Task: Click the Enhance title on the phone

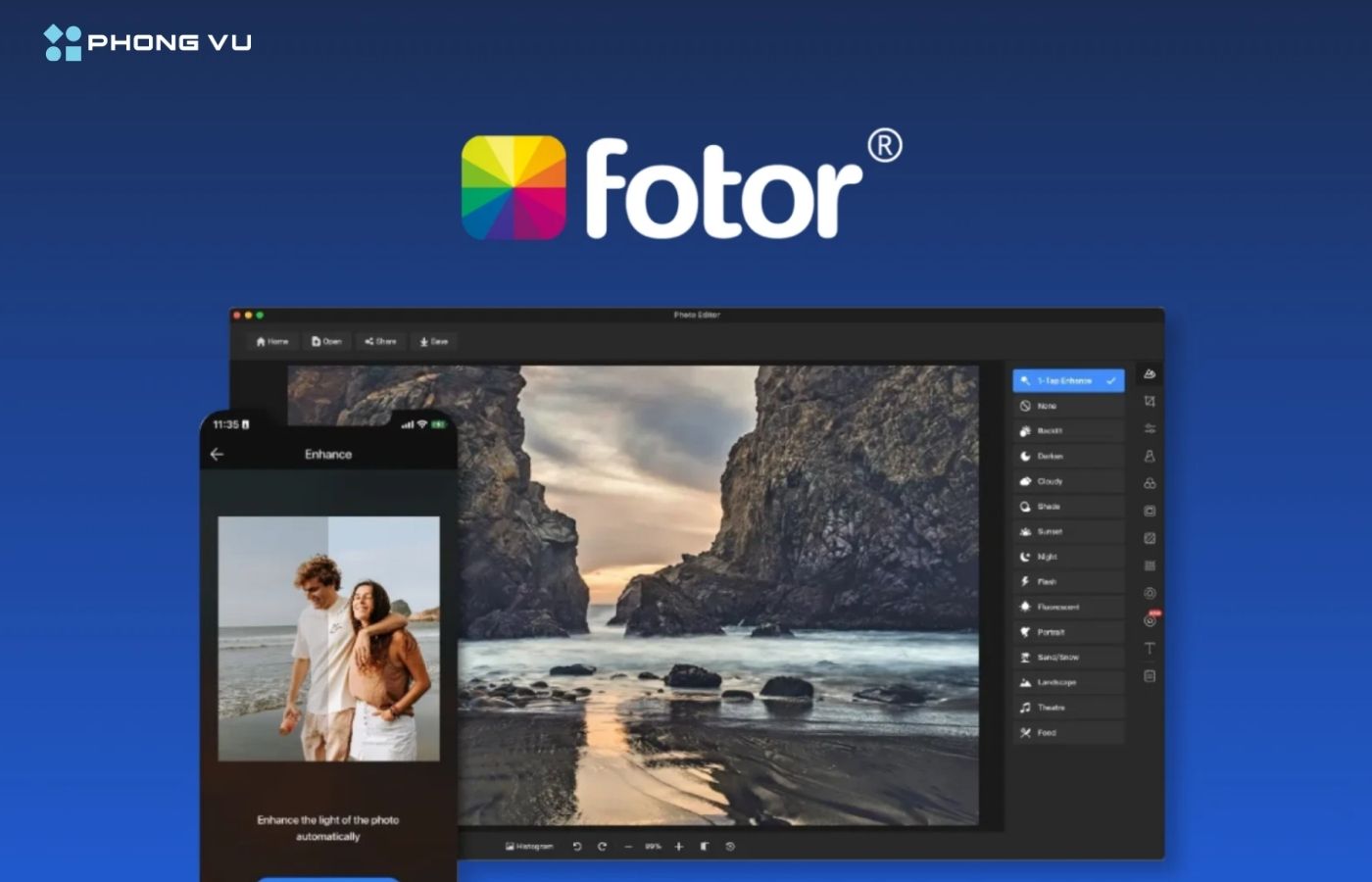Action: click(x=328, y=455)
